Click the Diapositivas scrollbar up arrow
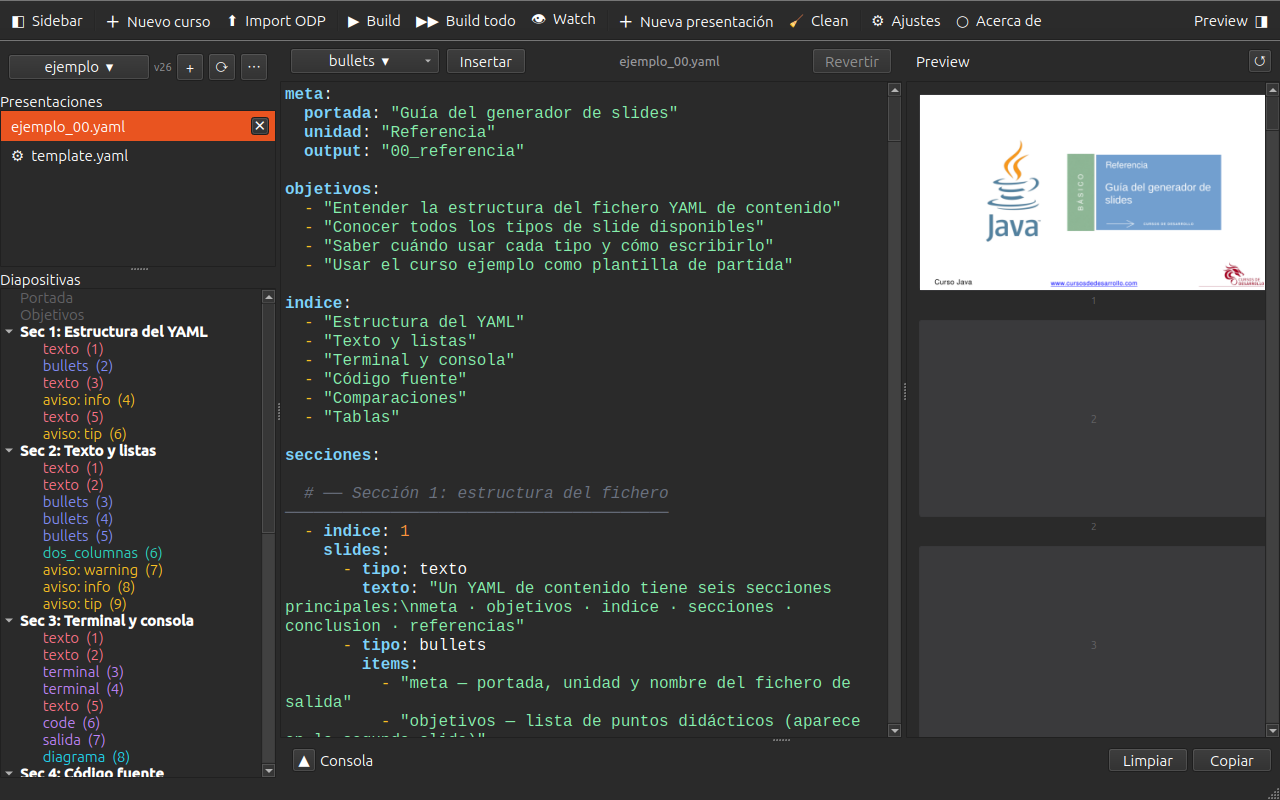Screen dimensions: 1280x800 268,297
